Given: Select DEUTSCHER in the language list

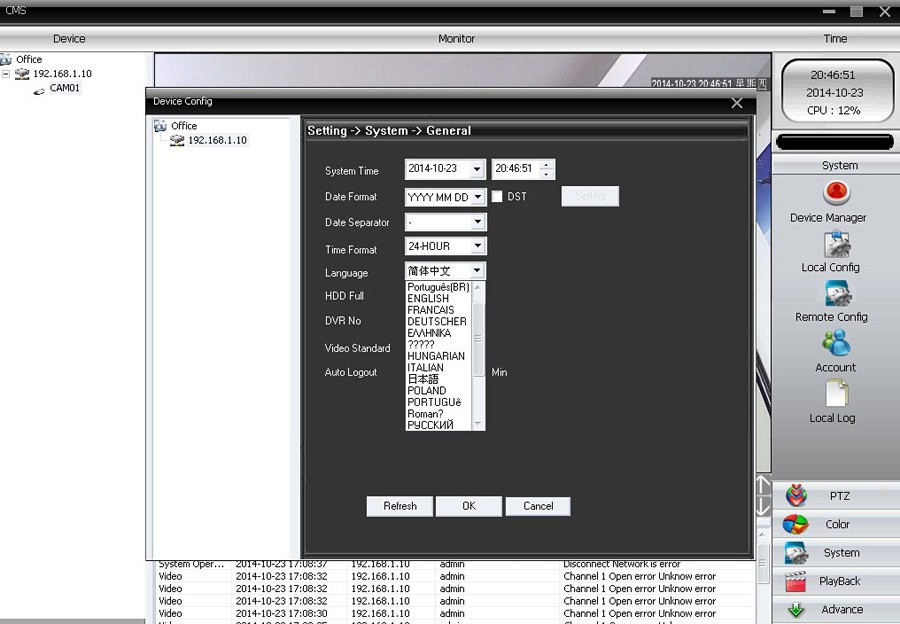Looking at the screenshot, I should pyautogui.click(x=436, y=322).
